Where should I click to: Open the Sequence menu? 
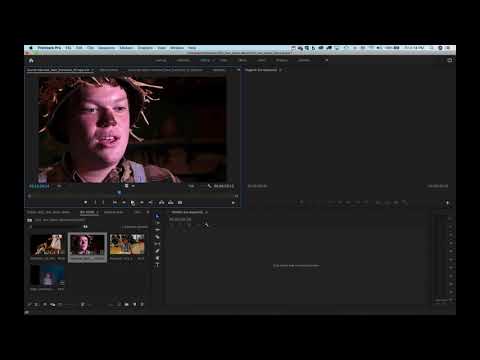106,48
